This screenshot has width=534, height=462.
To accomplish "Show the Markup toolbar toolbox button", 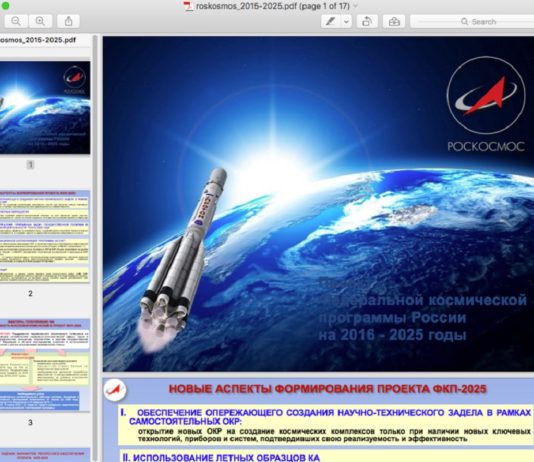I will tap(394, 22).
